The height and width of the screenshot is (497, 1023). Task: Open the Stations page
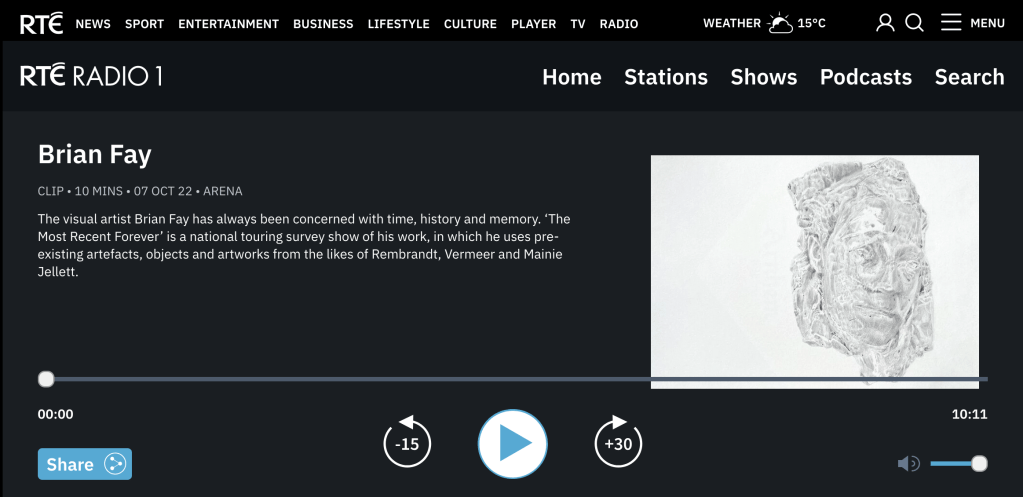click(665, 77)
